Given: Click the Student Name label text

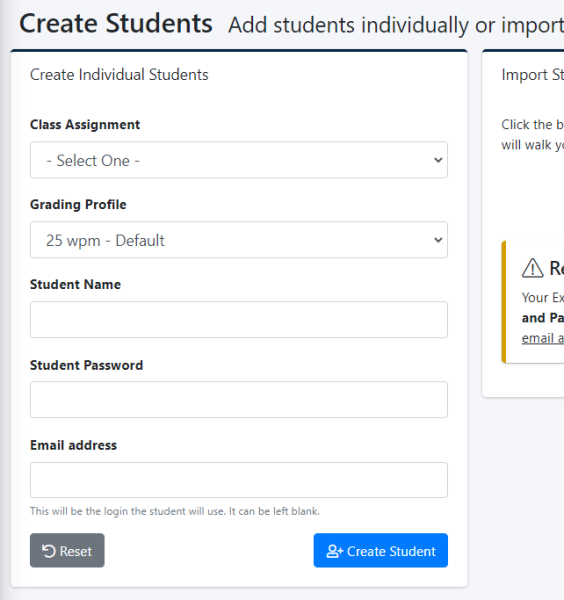Looking at the screenshot, I should tap(75, 285).
